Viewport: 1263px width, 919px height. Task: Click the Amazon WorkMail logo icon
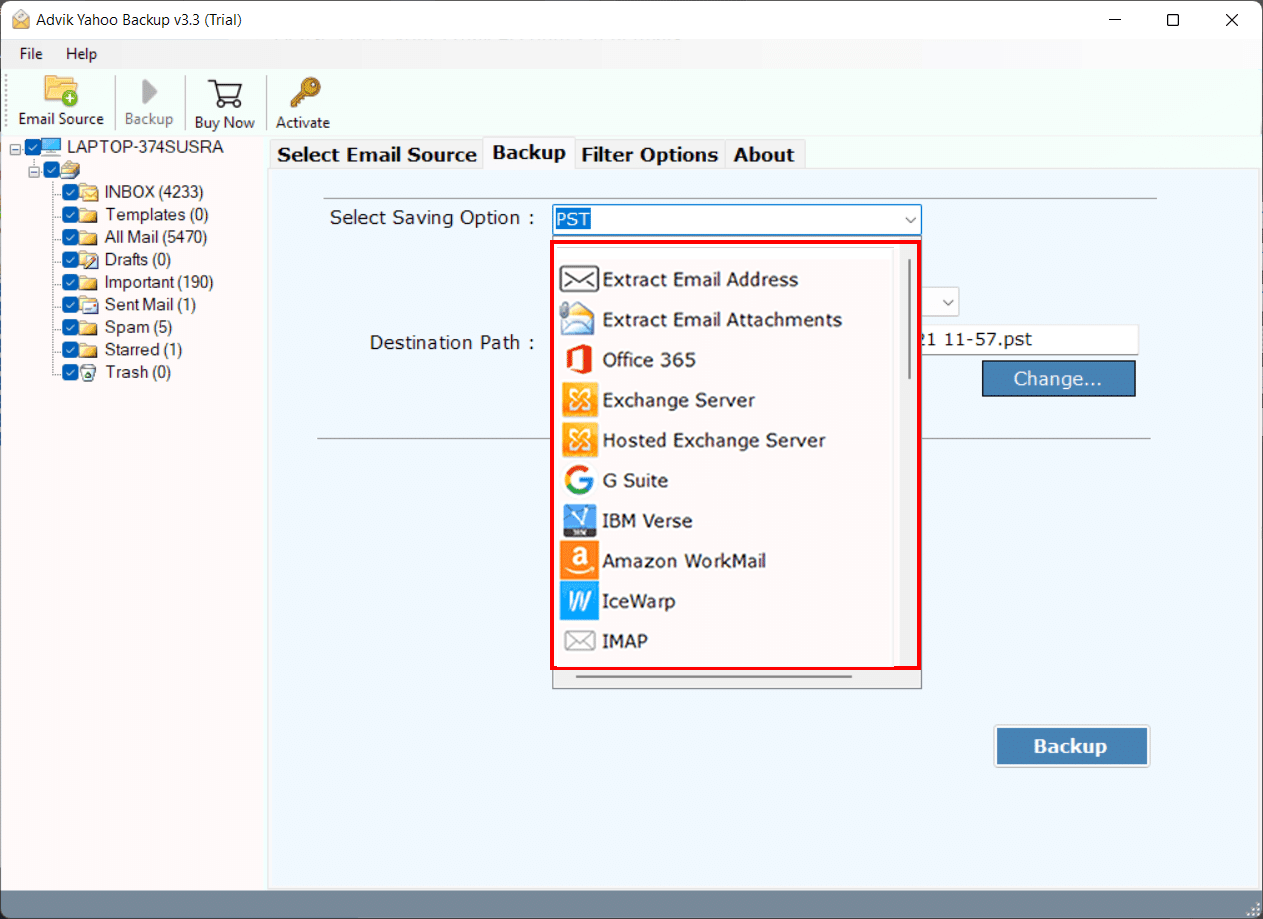coord(579,561)
